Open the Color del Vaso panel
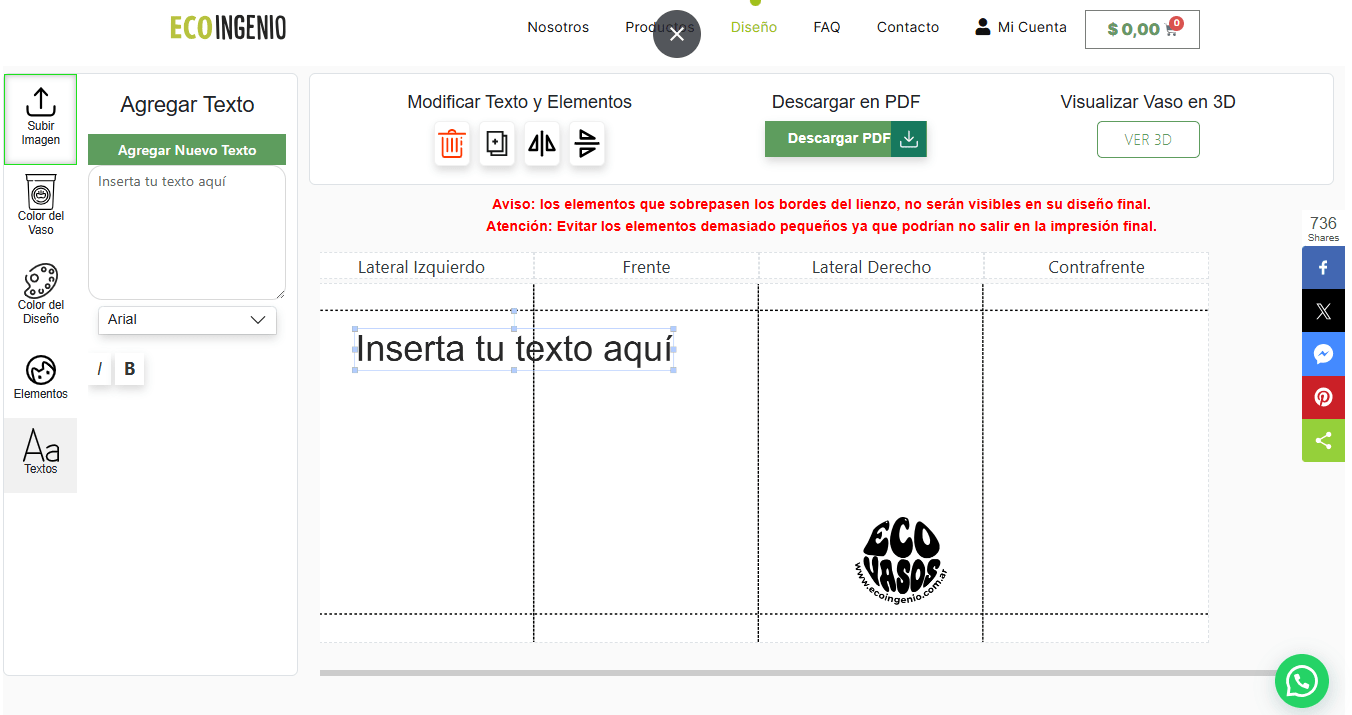 (40, 205)
